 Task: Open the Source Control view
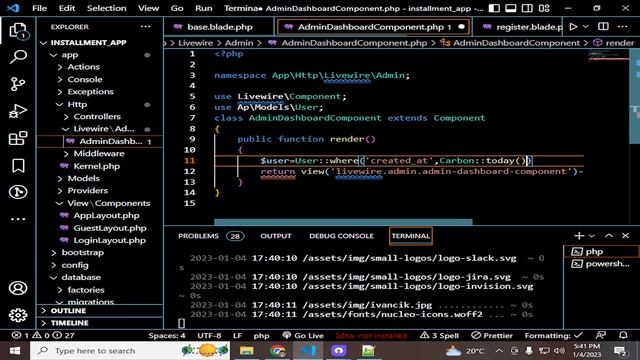pos(18,84)
